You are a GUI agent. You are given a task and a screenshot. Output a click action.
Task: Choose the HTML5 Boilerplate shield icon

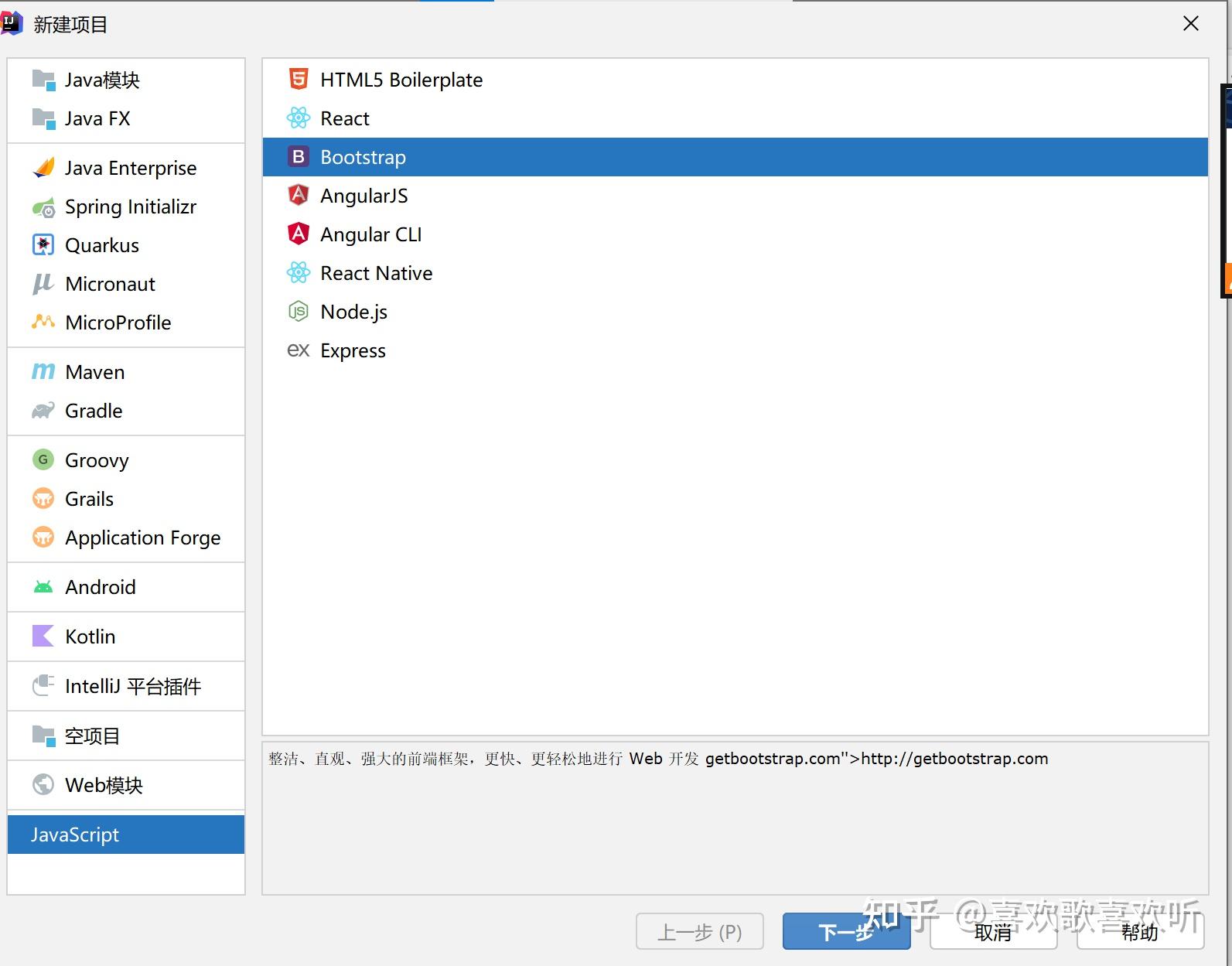[299, 80]
